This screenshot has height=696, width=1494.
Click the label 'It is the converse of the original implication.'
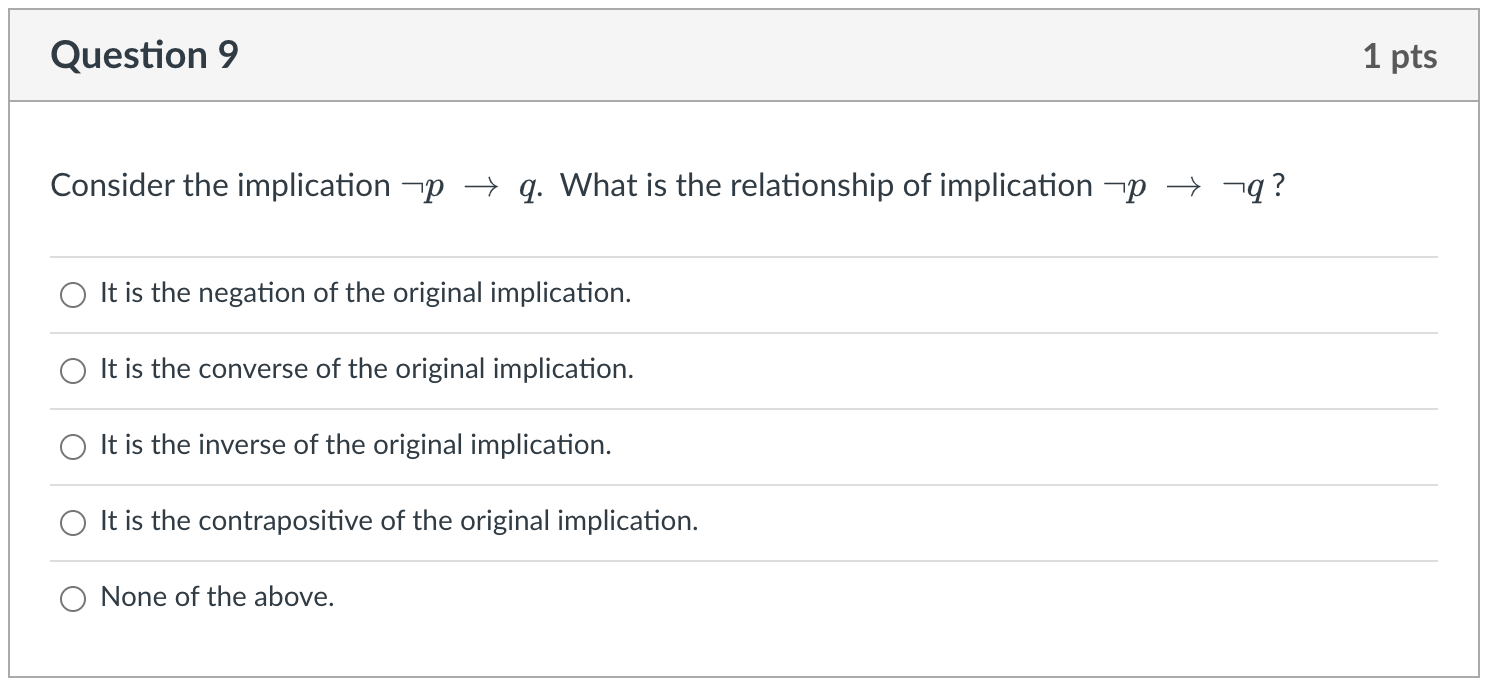[x=366, y=369]
